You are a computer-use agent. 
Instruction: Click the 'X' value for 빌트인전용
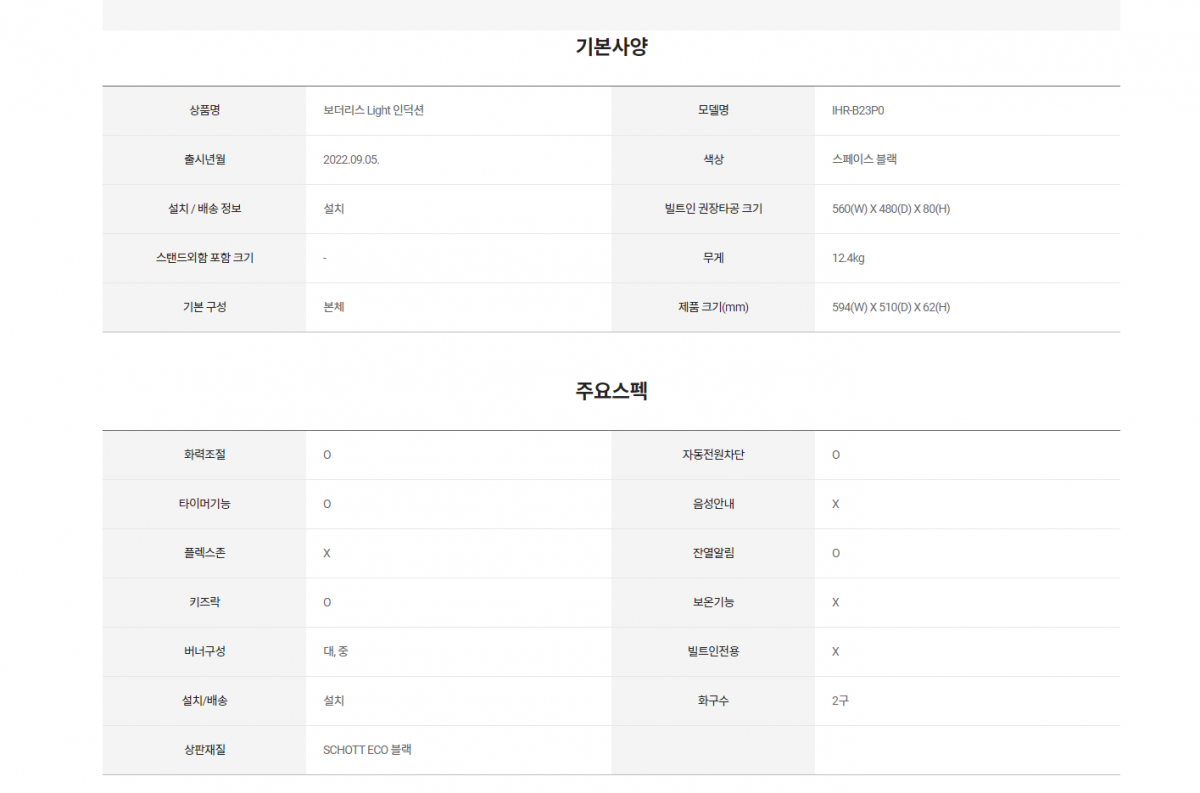[836, 652]
